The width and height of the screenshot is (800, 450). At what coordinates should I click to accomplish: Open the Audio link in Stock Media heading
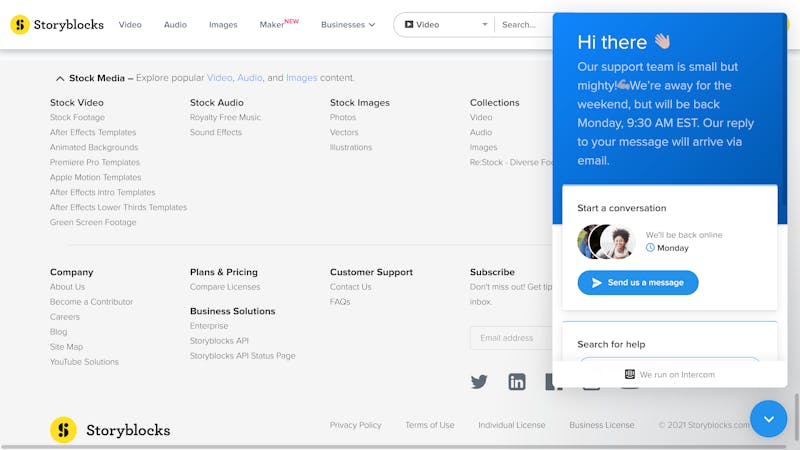click(250, 78)
